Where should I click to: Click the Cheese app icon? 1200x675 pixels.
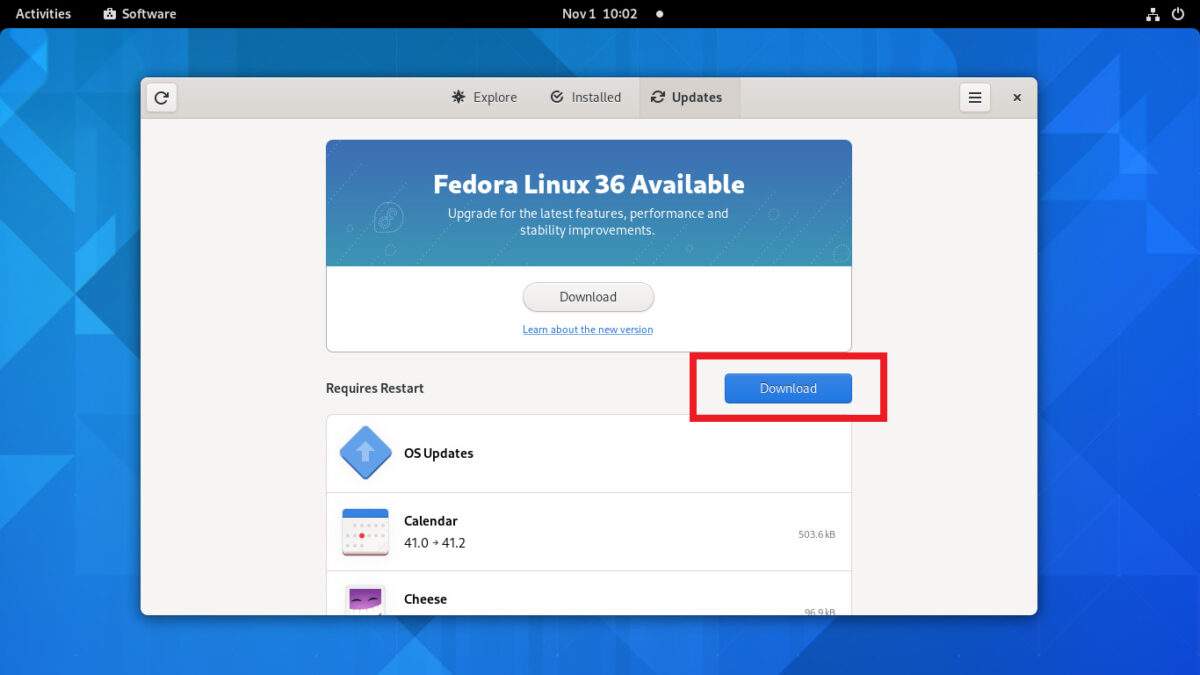point(365,600)
